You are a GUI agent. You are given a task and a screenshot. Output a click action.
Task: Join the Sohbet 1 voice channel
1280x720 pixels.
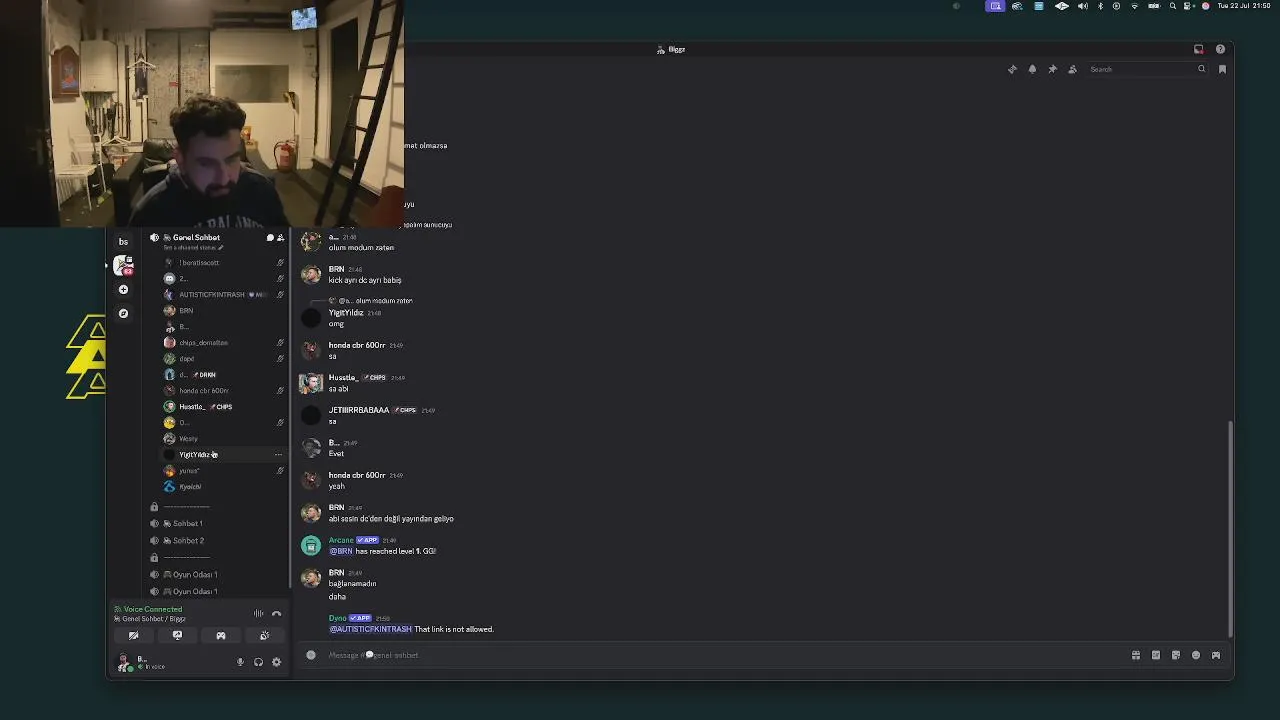pyautogui.click(x=187, y=523)
